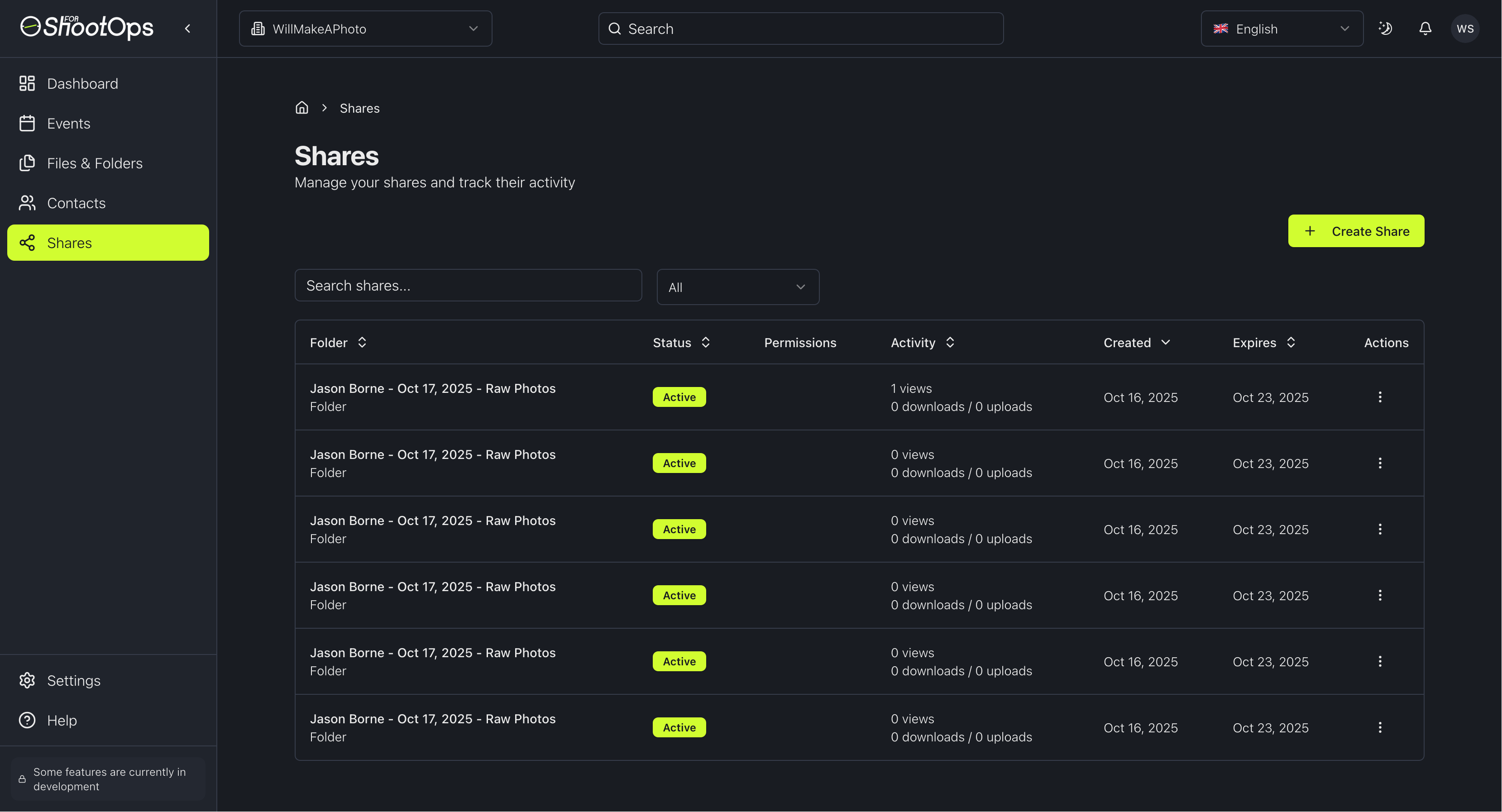Sort shares by Expires column

(x=1263, y=343)
